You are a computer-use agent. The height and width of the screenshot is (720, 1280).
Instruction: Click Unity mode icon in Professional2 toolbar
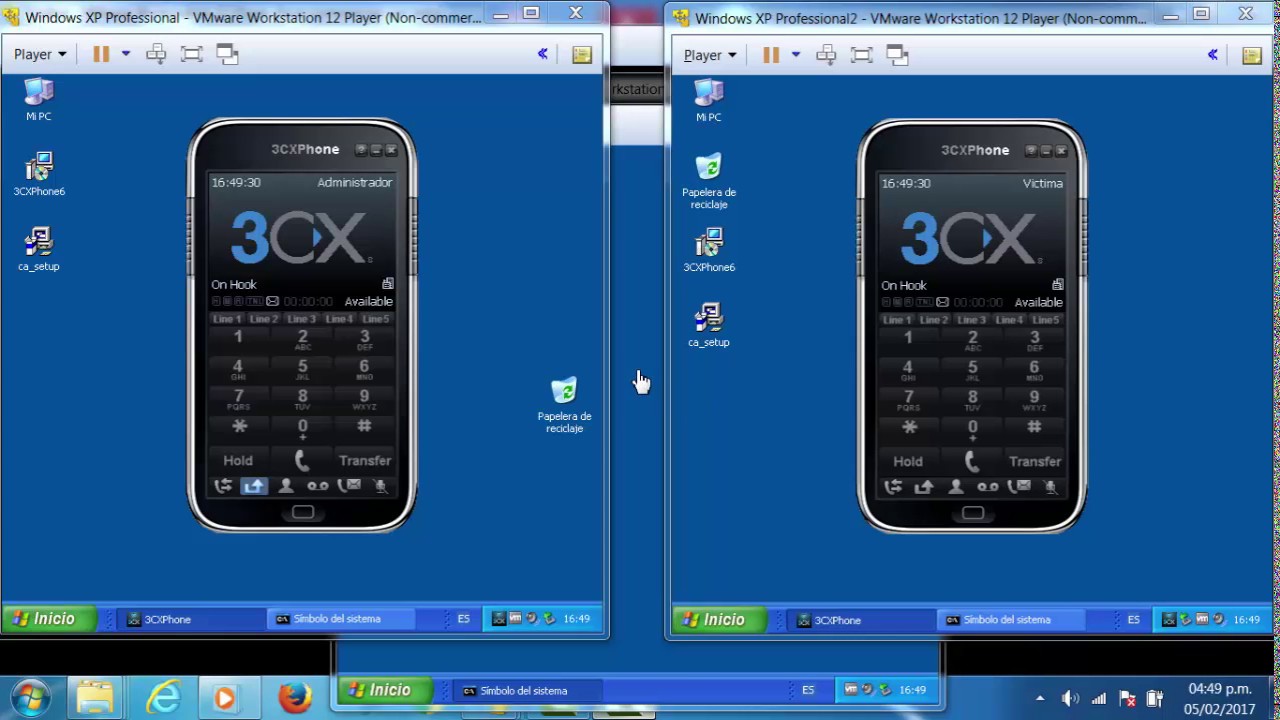coord(898,55)
